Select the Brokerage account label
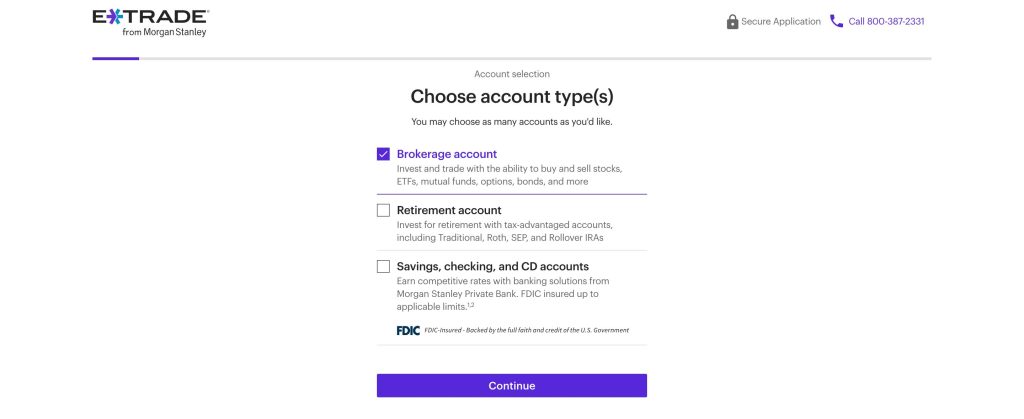Image resolution: width=1024 pixels, height=419 pixels. pyautogui.click(x=446, y=154)
